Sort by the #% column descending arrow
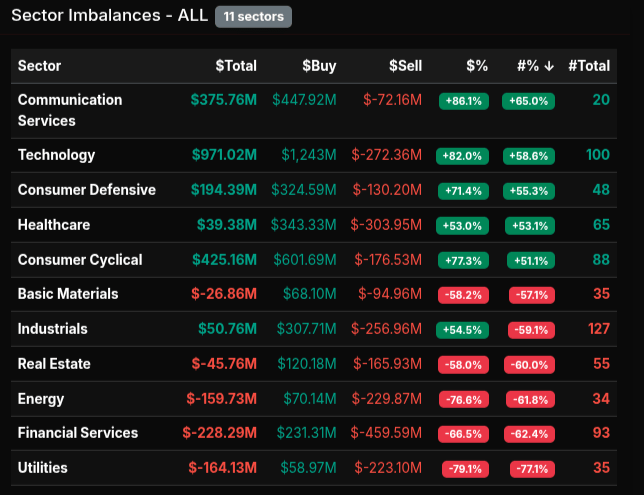 click(x=549, y=66)
